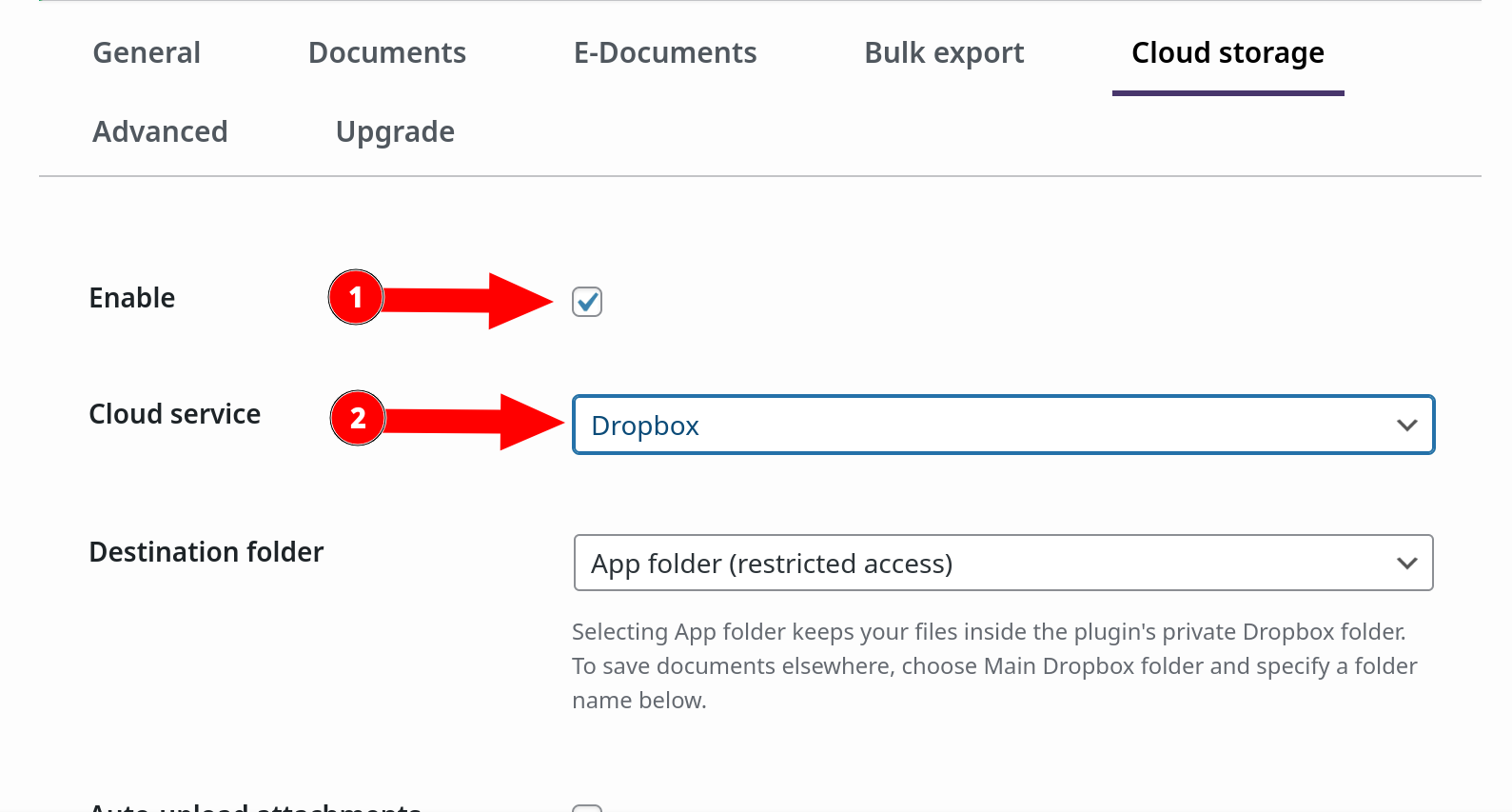Image resolution: width=1512 pixels, height=812 pixels.
Task: Click the active Cloud storage tab
Action: pos(1227,52)
